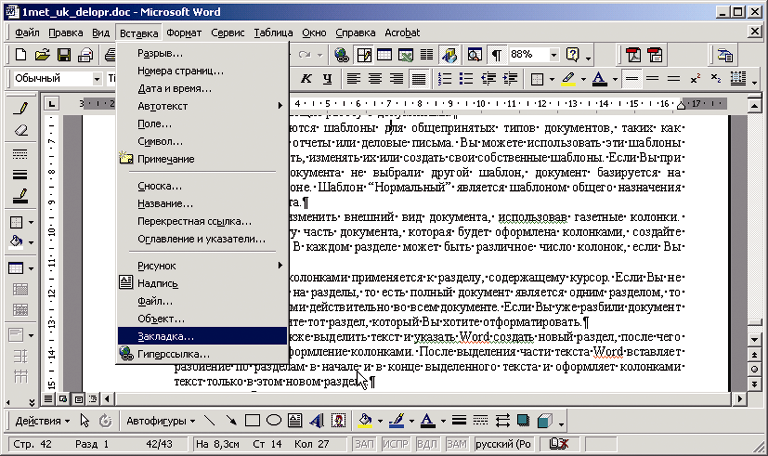
Task: Click the Fill Color bucket on drawing toolbar
Action: [x=365, y=421]
